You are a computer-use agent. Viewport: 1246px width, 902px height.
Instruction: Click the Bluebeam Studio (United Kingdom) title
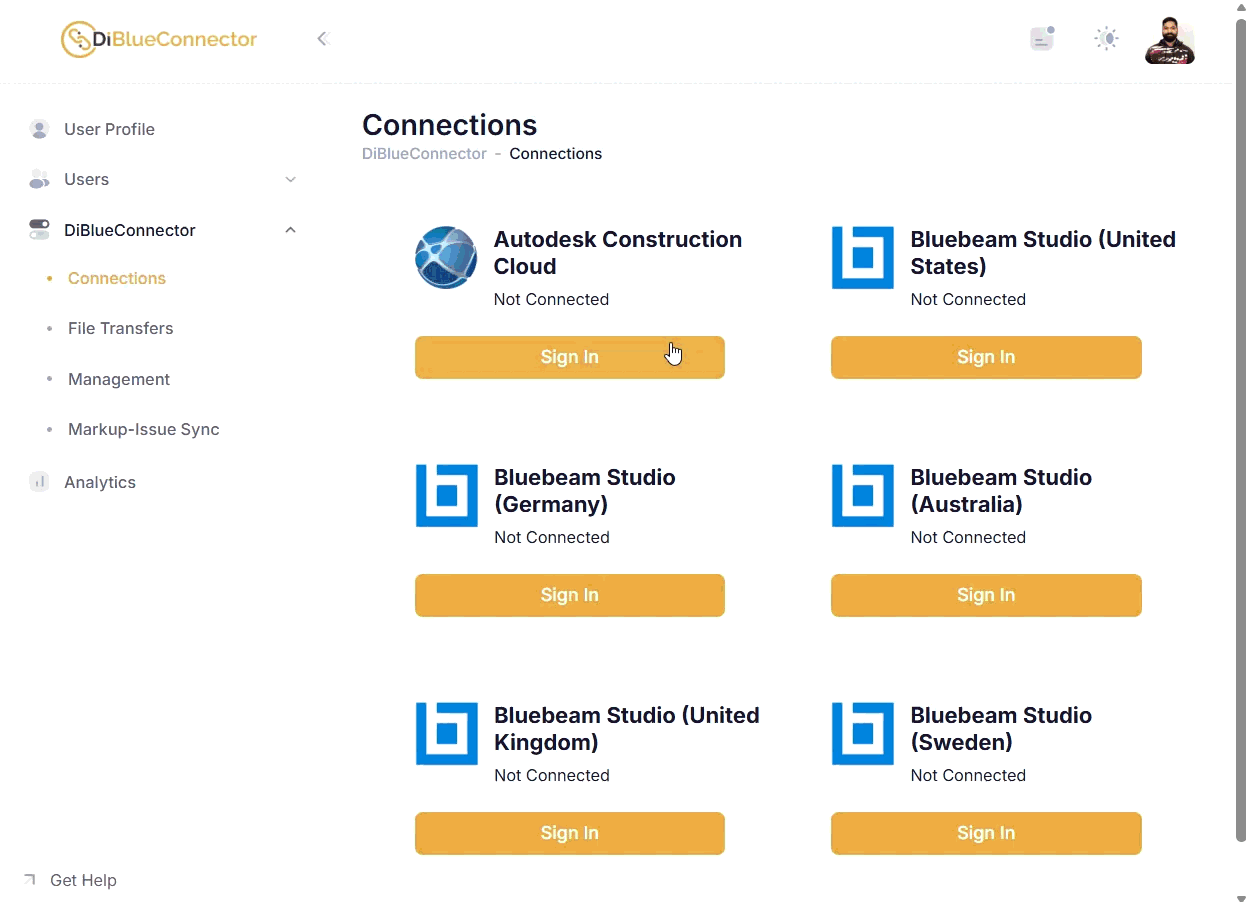point(627,729)
